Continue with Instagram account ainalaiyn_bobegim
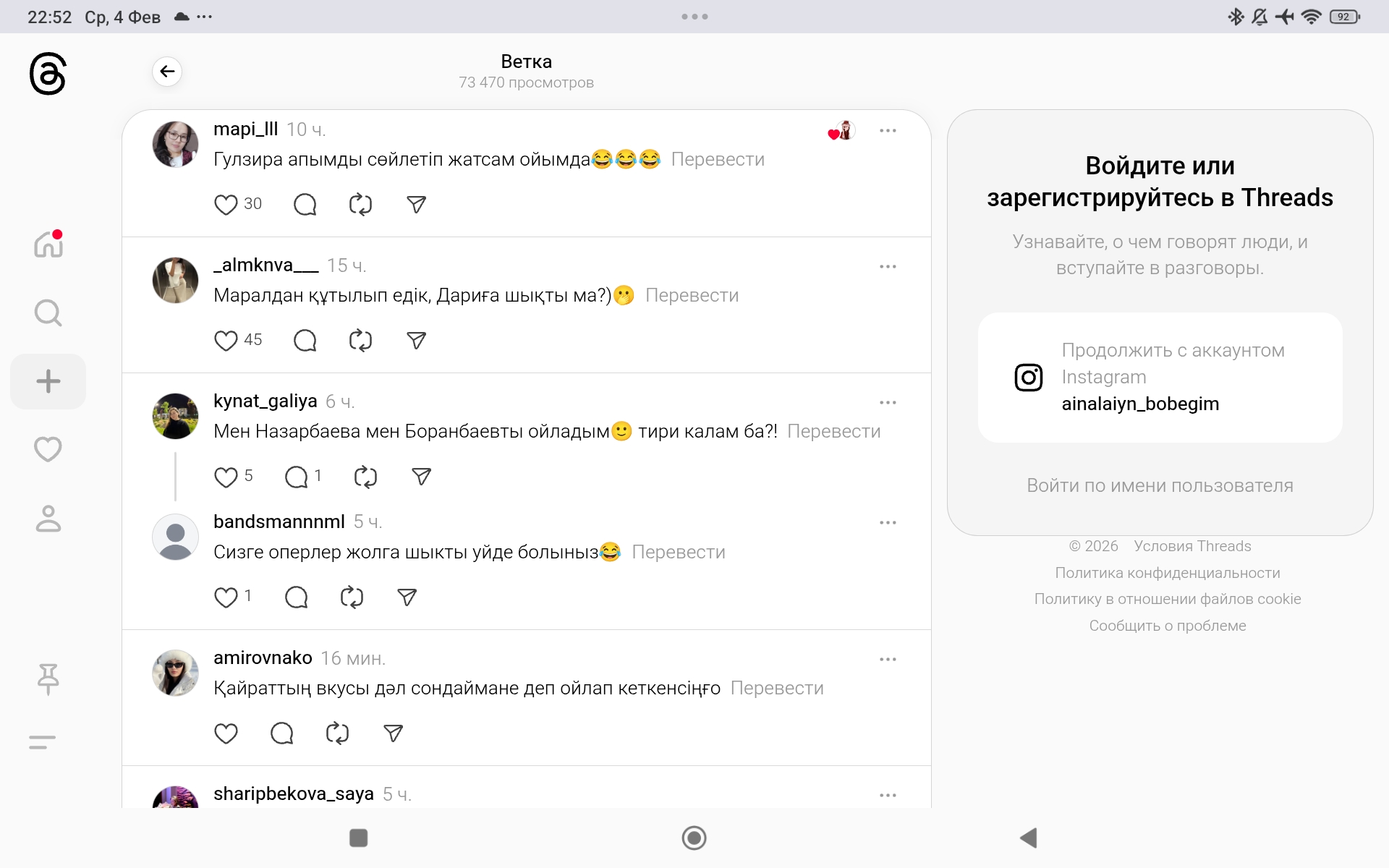The image size is (1389, 868). pyautogui.click(x=1160, y=378)
